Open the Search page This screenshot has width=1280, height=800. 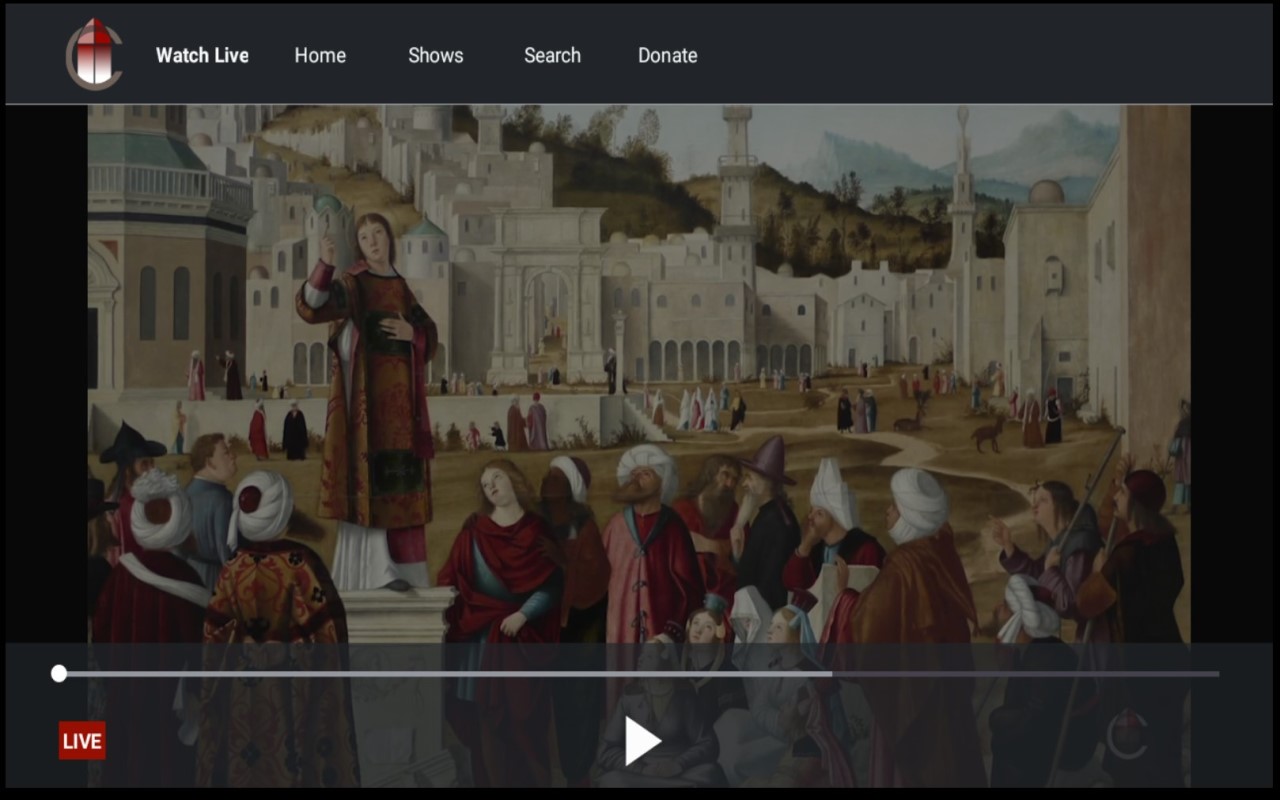pos(552,56)
